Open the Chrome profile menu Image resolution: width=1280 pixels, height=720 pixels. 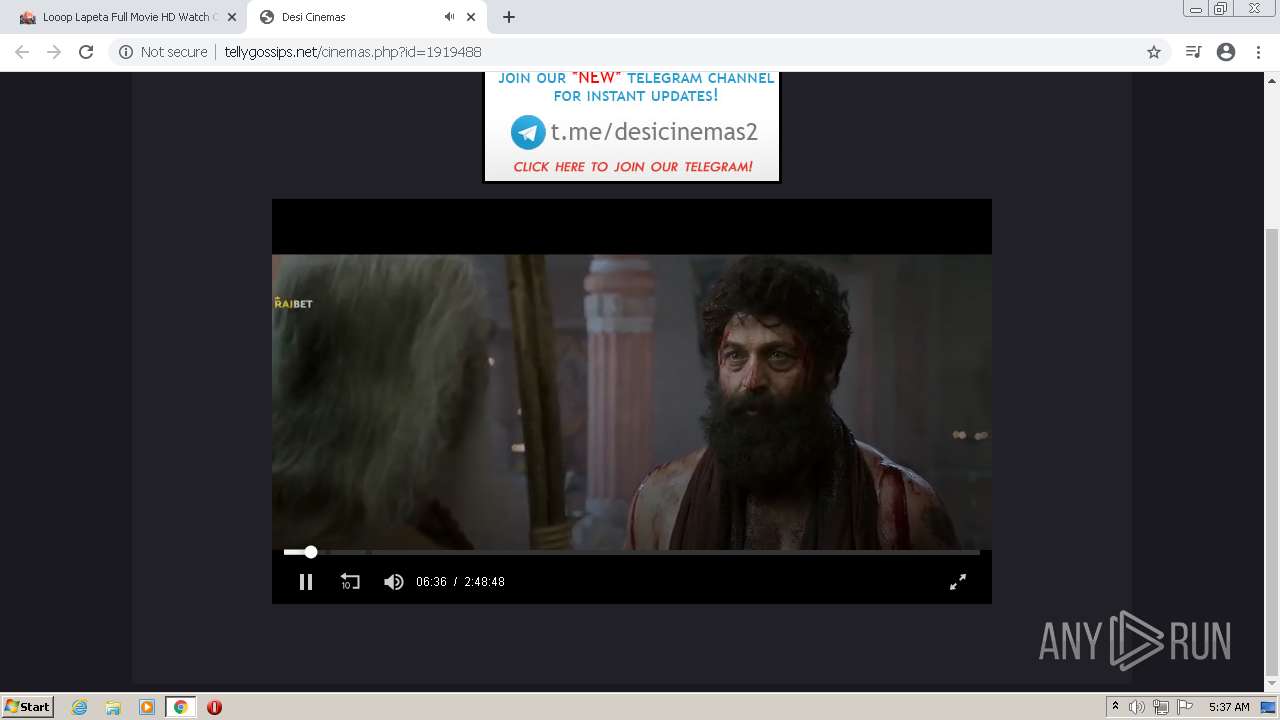click(1226, 52)
